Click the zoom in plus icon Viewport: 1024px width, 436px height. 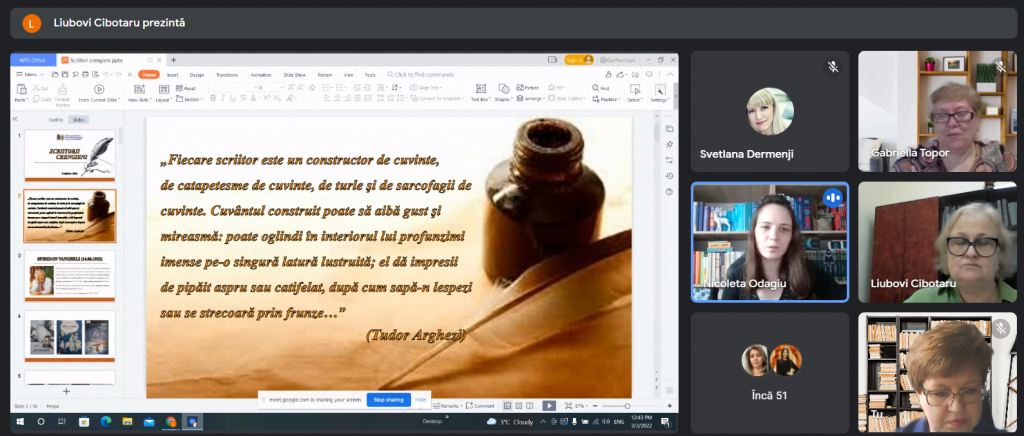669,406
